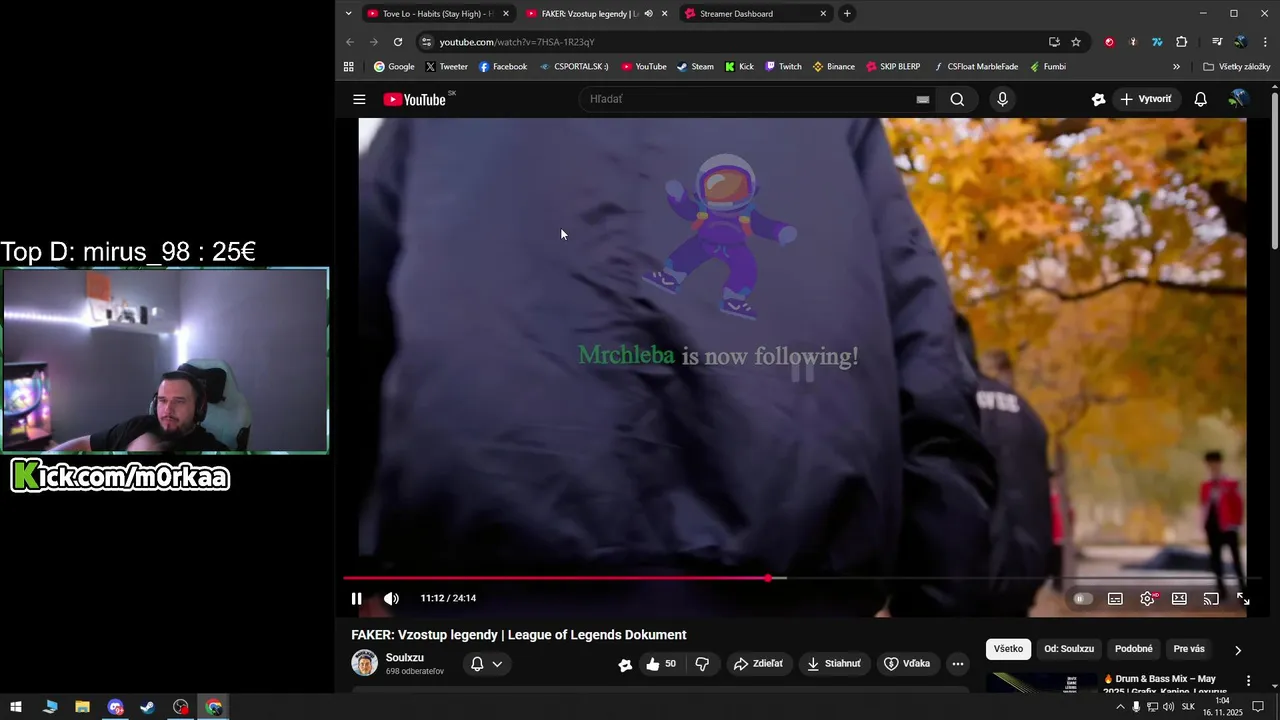Open the Chrome menu three dots
This screenshot has width=1280, height=720.
[x=1266, y=42]
